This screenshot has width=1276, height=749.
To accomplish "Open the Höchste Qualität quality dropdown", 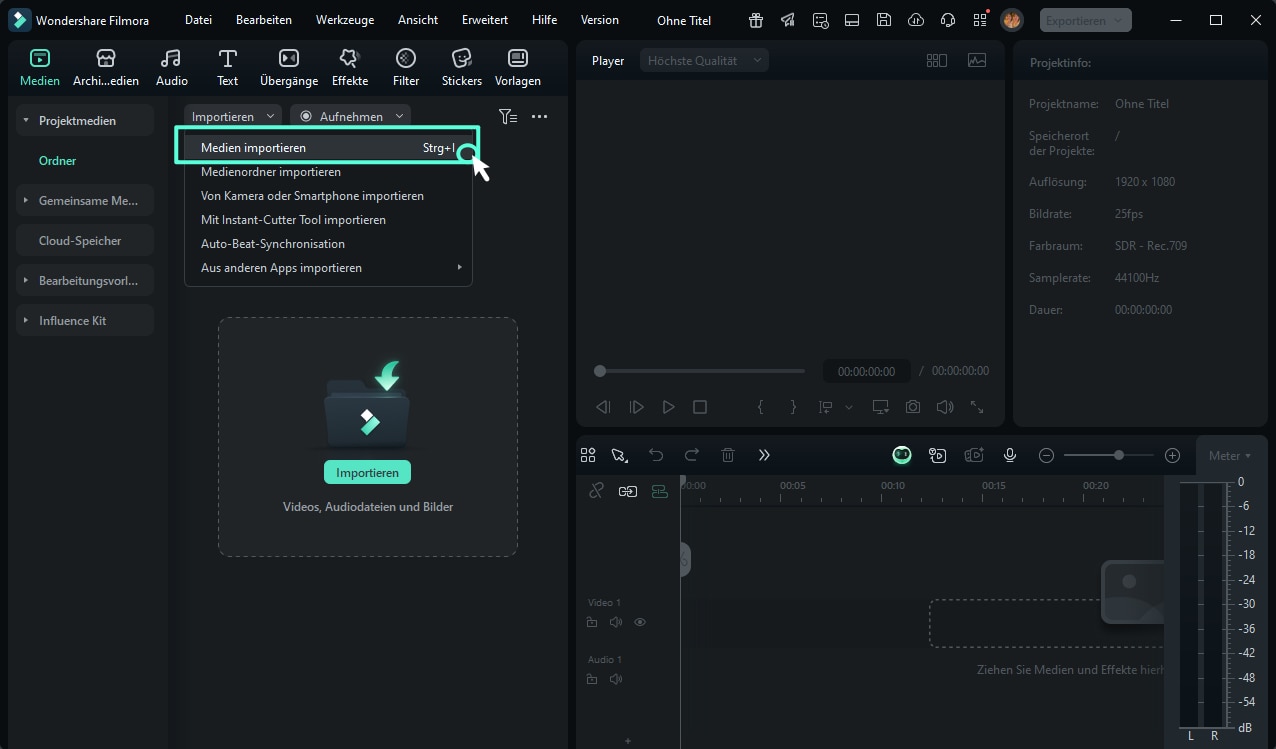I will (705, 61).
